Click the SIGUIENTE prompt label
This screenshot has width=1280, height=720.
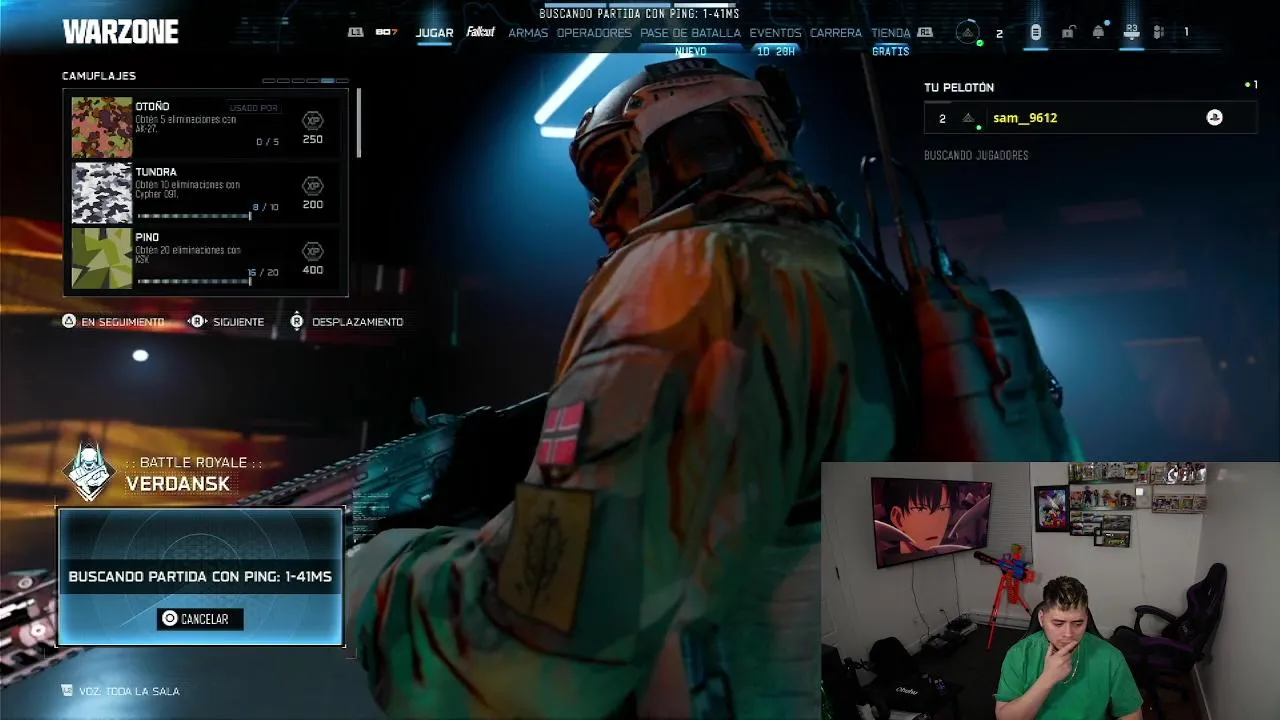tap(238, 322)
